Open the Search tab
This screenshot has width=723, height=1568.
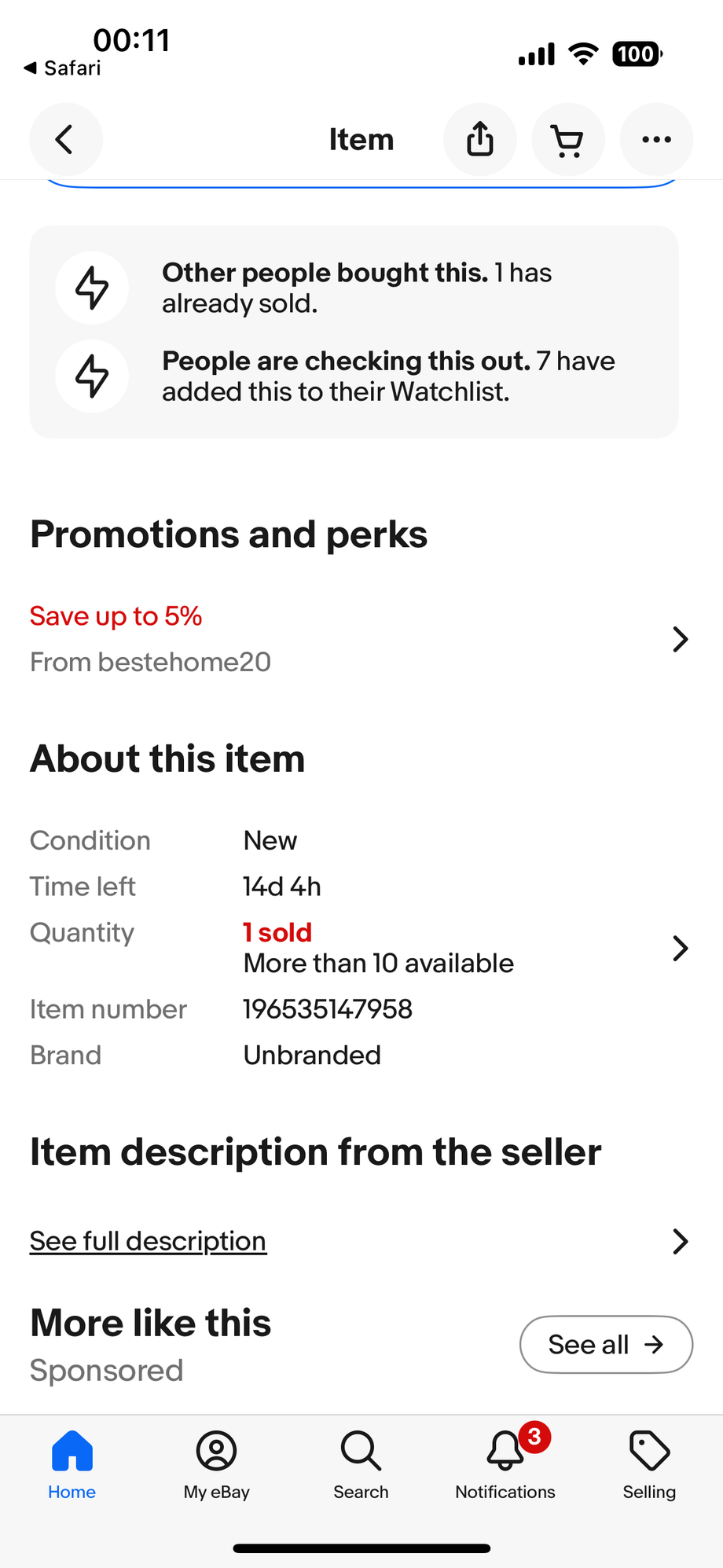click(x=361, y=1463)
